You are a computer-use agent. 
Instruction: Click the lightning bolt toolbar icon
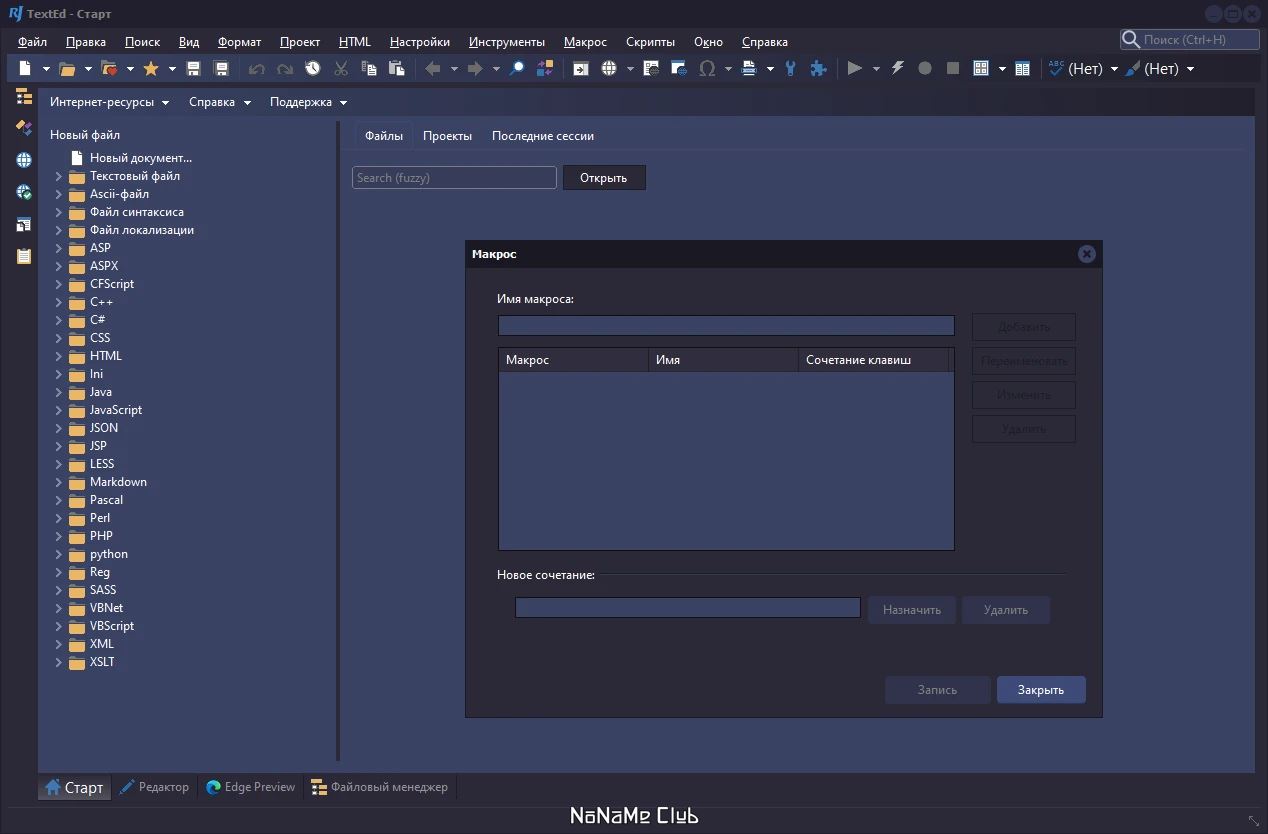[x=897, y=68]
